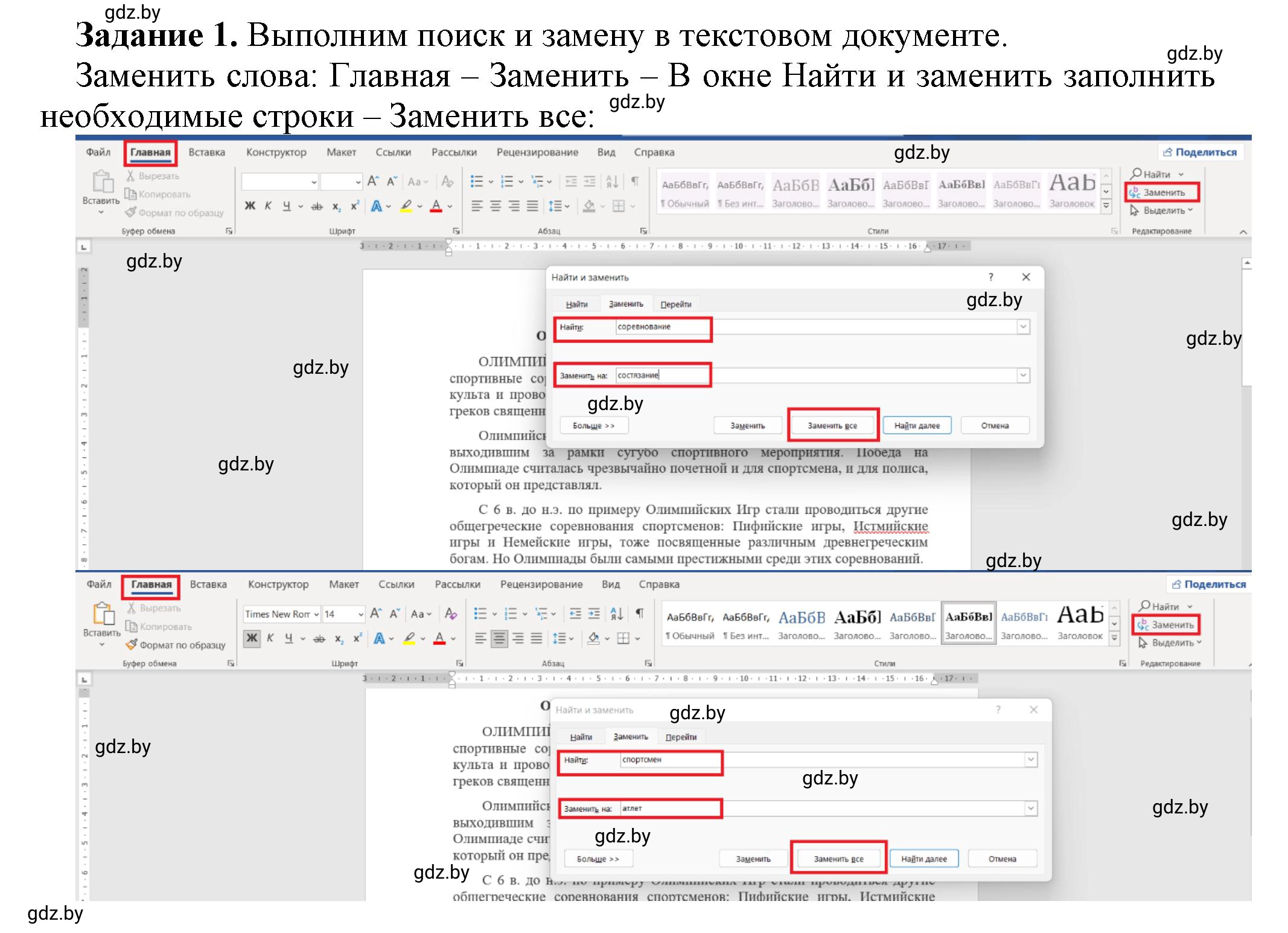
Task: Increase indent in top Word ribbon
Action: click(590, 181)
